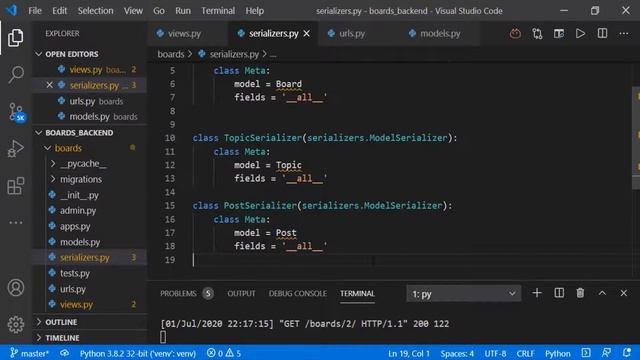This screenshot has height=360, width=640.
Task: Click Ln 19, Col 1 in status bar
Action: [409, 353]
